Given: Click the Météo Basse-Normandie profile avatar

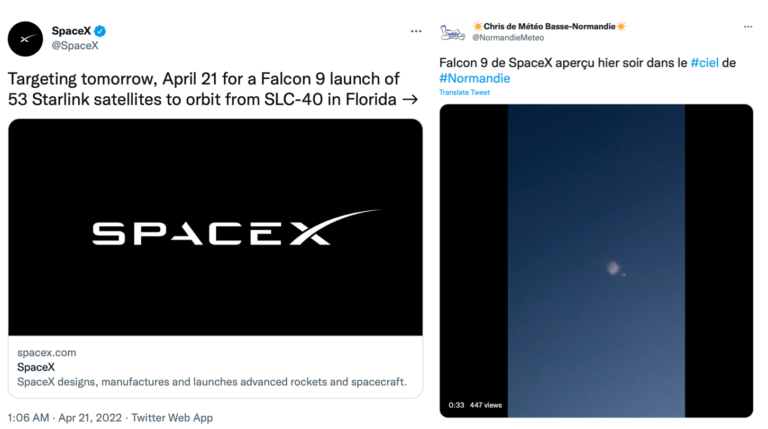Looking at the screenshot, I should [452, 33].
